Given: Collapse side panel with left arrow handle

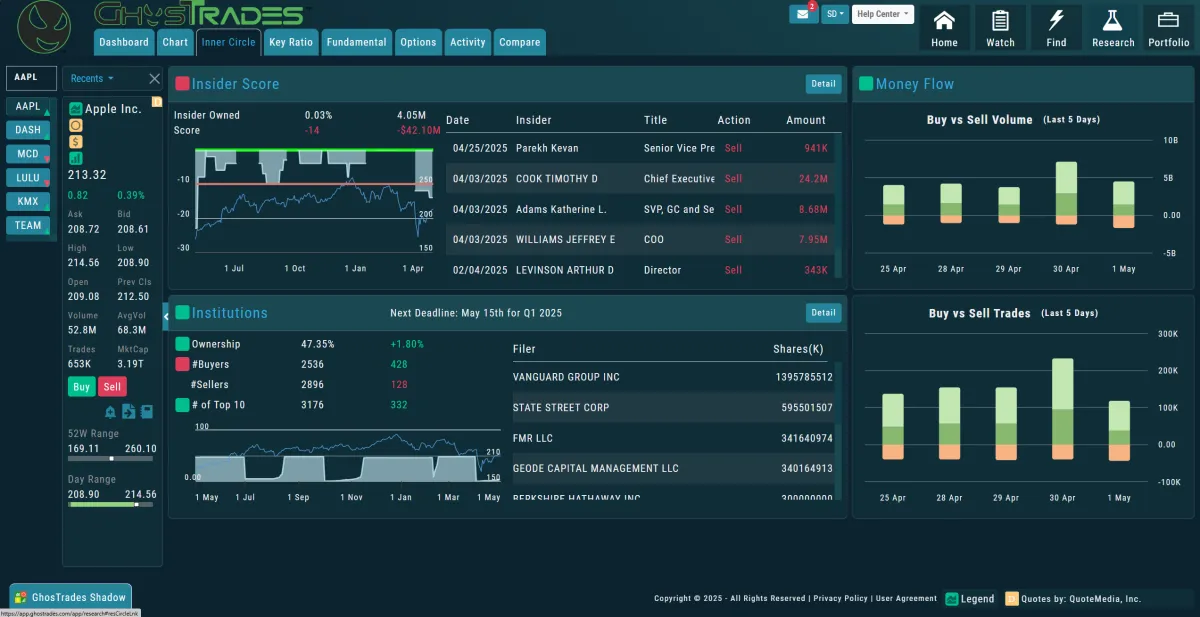Looking at the screenshot, I should (166, 314).
